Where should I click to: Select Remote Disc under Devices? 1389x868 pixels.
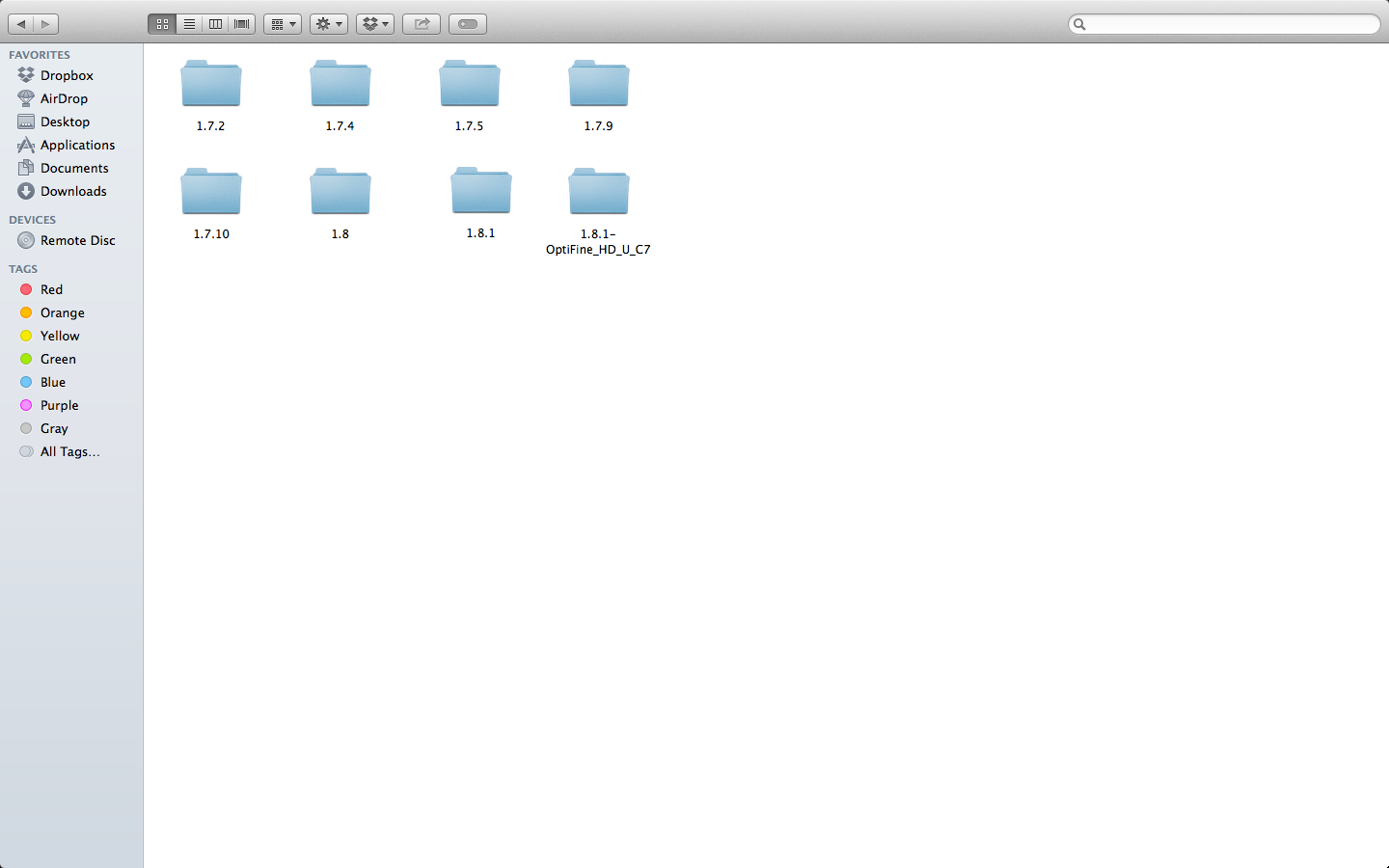point(77,240)
